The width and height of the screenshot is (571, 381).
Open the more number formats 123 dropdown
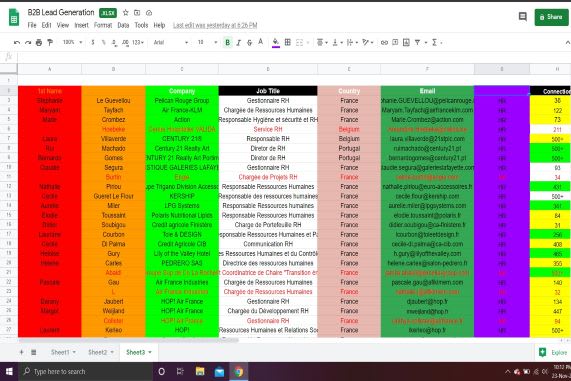tap(138, 43)
